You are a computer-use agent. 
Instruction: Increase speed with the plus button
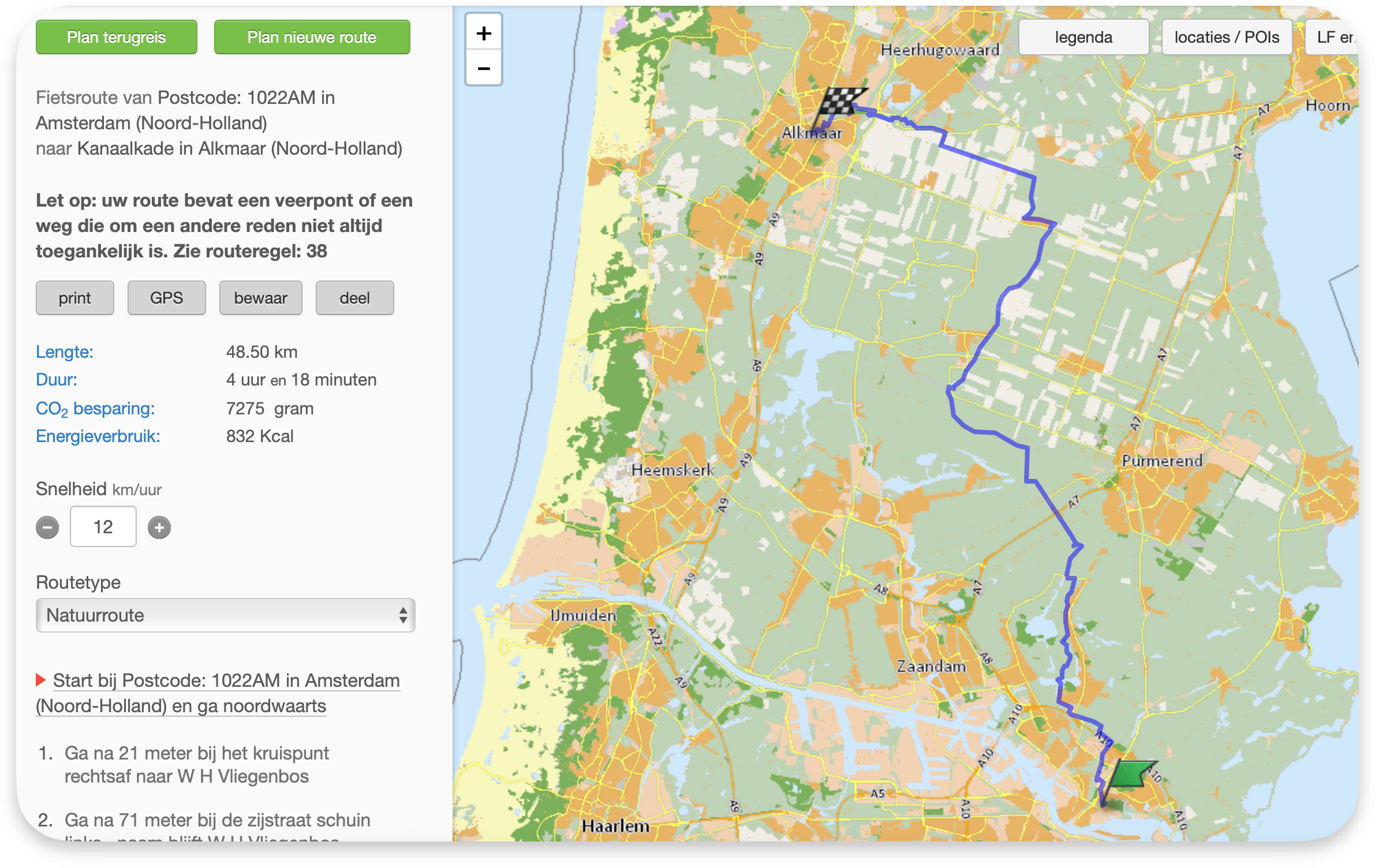pos(159,527)
